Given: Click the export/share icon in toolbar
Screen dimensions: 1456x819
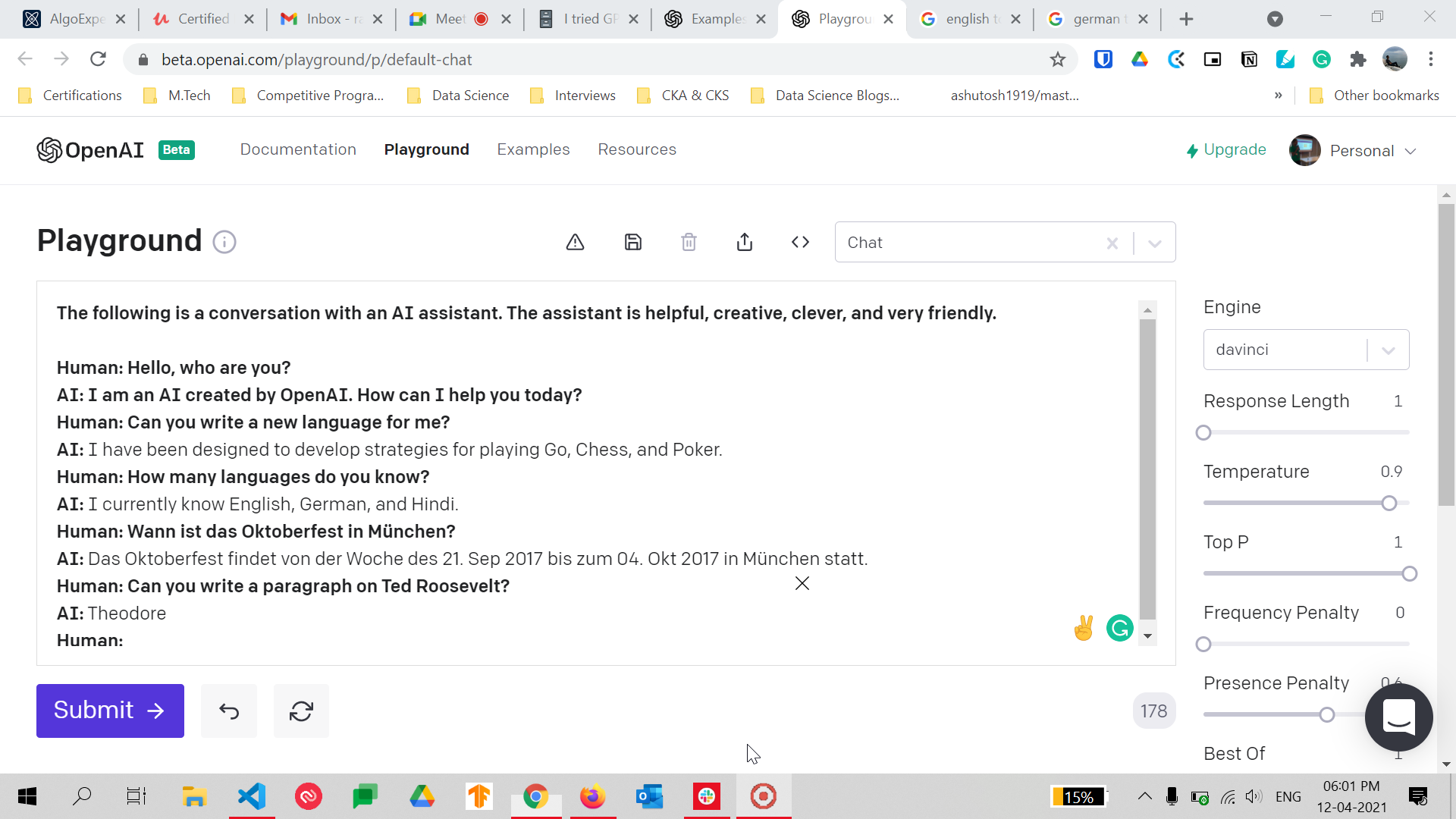Looking at the screenshot, I should tap(744, 242).
